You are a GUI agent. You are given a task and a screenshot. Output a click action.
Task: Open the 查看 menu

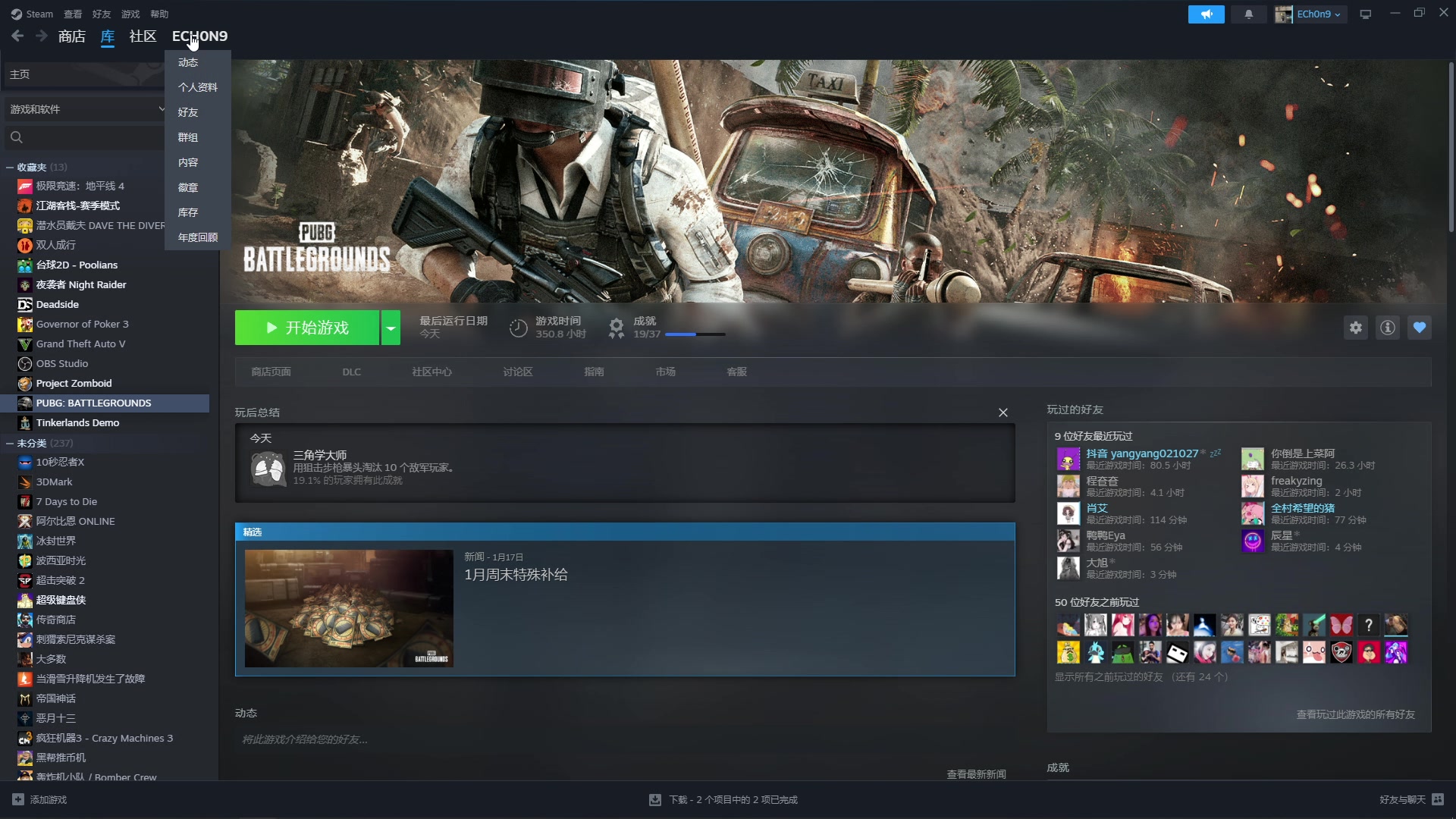pyautogui.click(x=73, y=14)
